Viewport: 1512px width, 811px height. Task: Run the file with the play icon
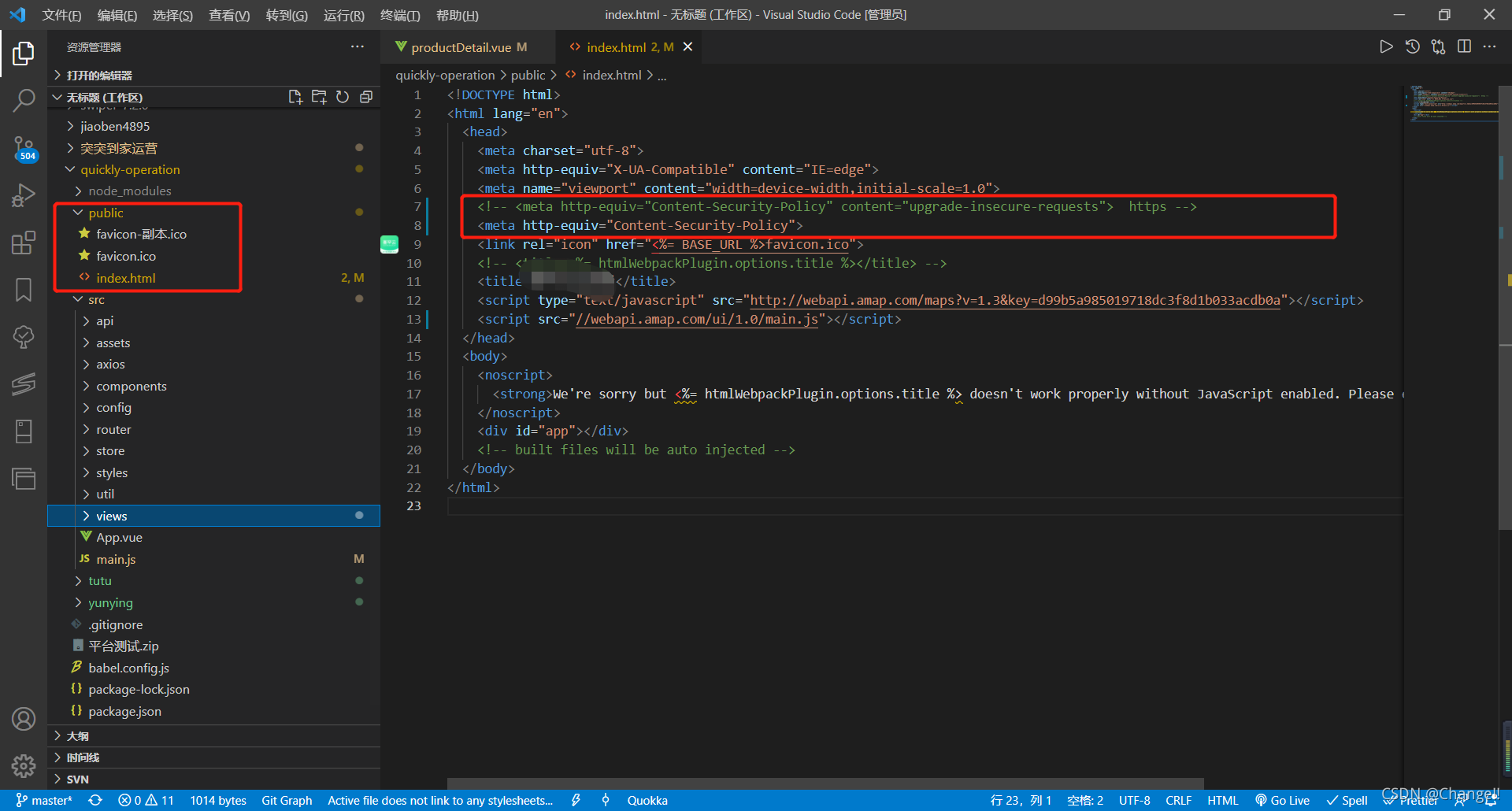tap(1386, 47)
